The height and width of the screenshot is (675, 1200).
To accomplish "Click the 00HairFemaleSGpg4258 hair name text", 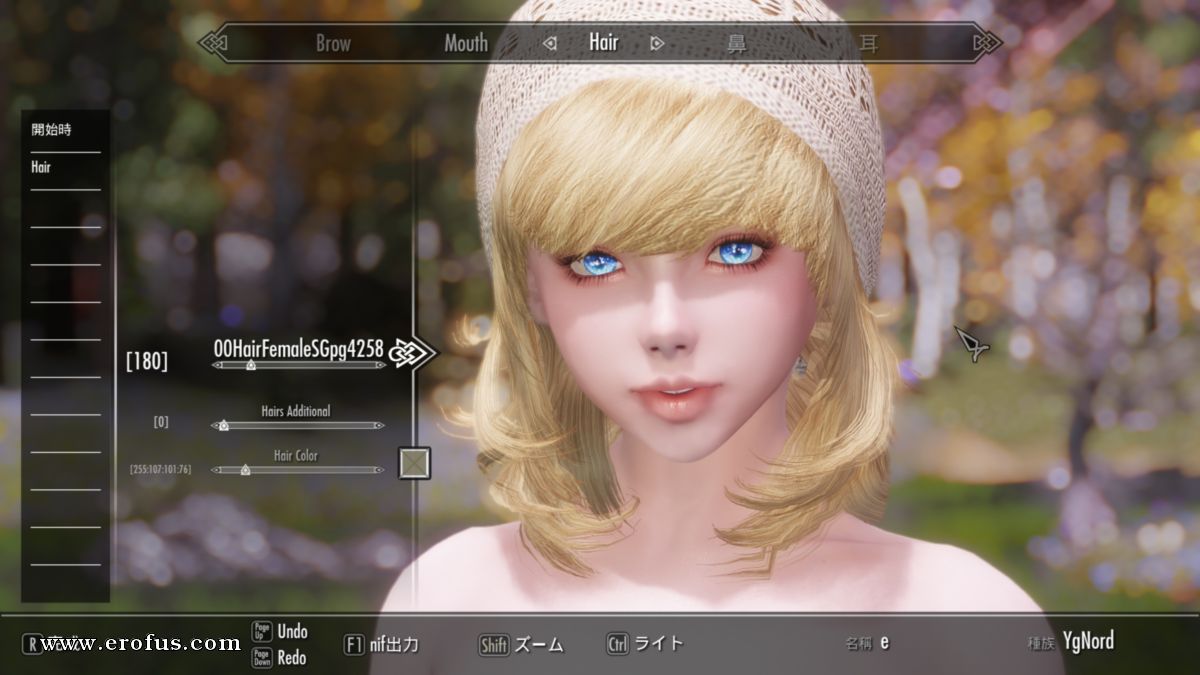I will pos(298,348).
